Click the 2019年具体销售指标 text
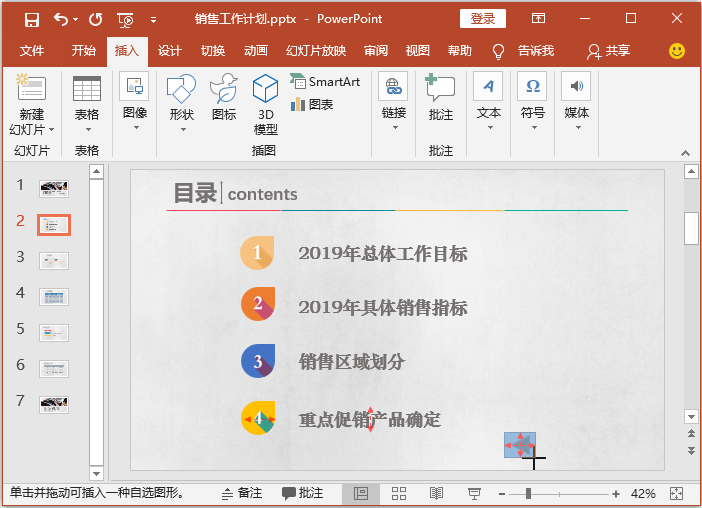The image size is (702, 508). click(383, 307)
